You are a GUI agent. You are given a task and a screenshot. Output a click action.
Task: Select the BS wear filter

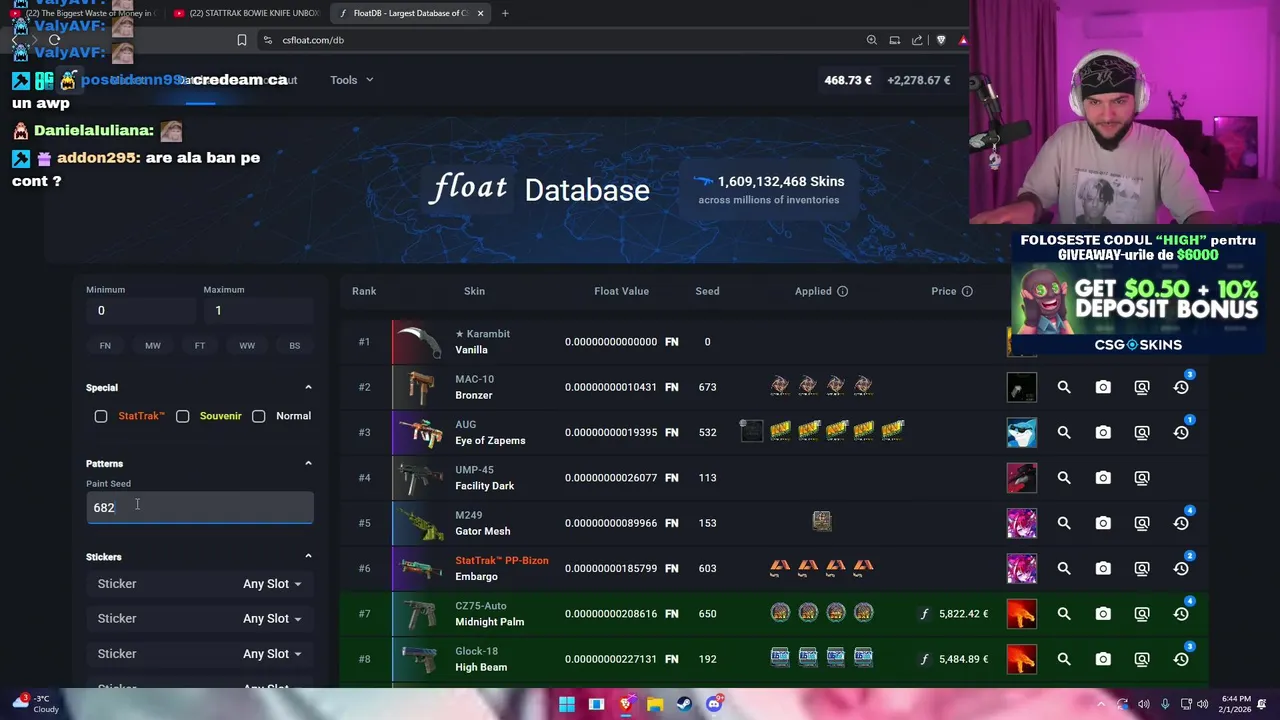click(294, 345)
